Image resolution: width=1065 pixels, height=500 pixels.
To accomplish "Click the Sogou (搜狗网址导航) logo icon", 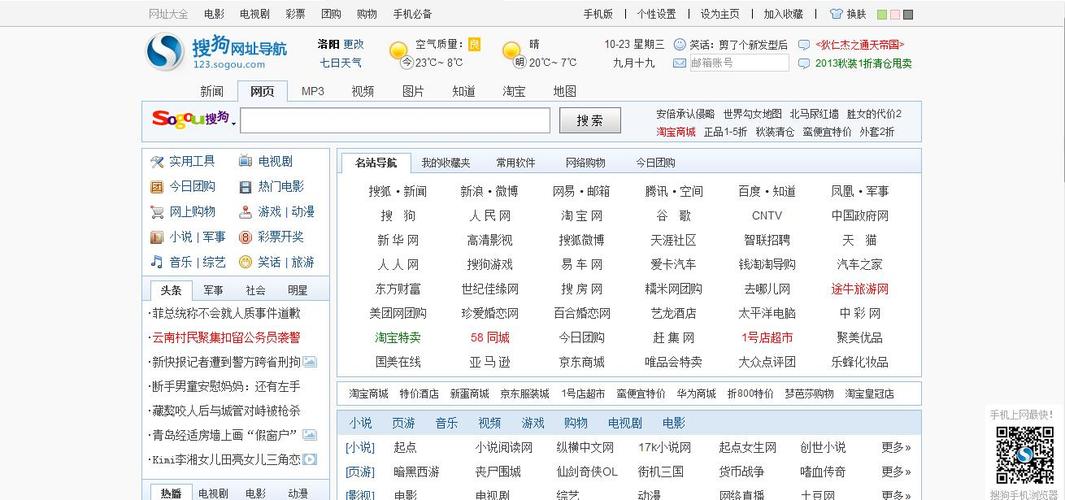I will click(x=165, y=52).
